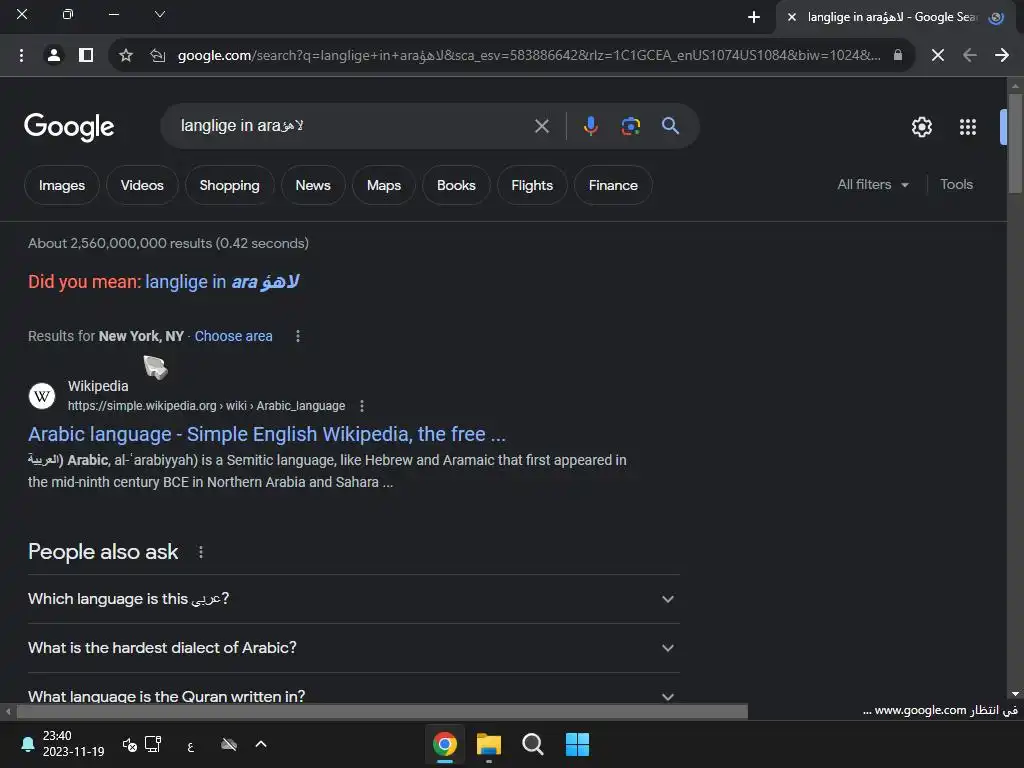Select the Videos filter

[x=142, y=185]
